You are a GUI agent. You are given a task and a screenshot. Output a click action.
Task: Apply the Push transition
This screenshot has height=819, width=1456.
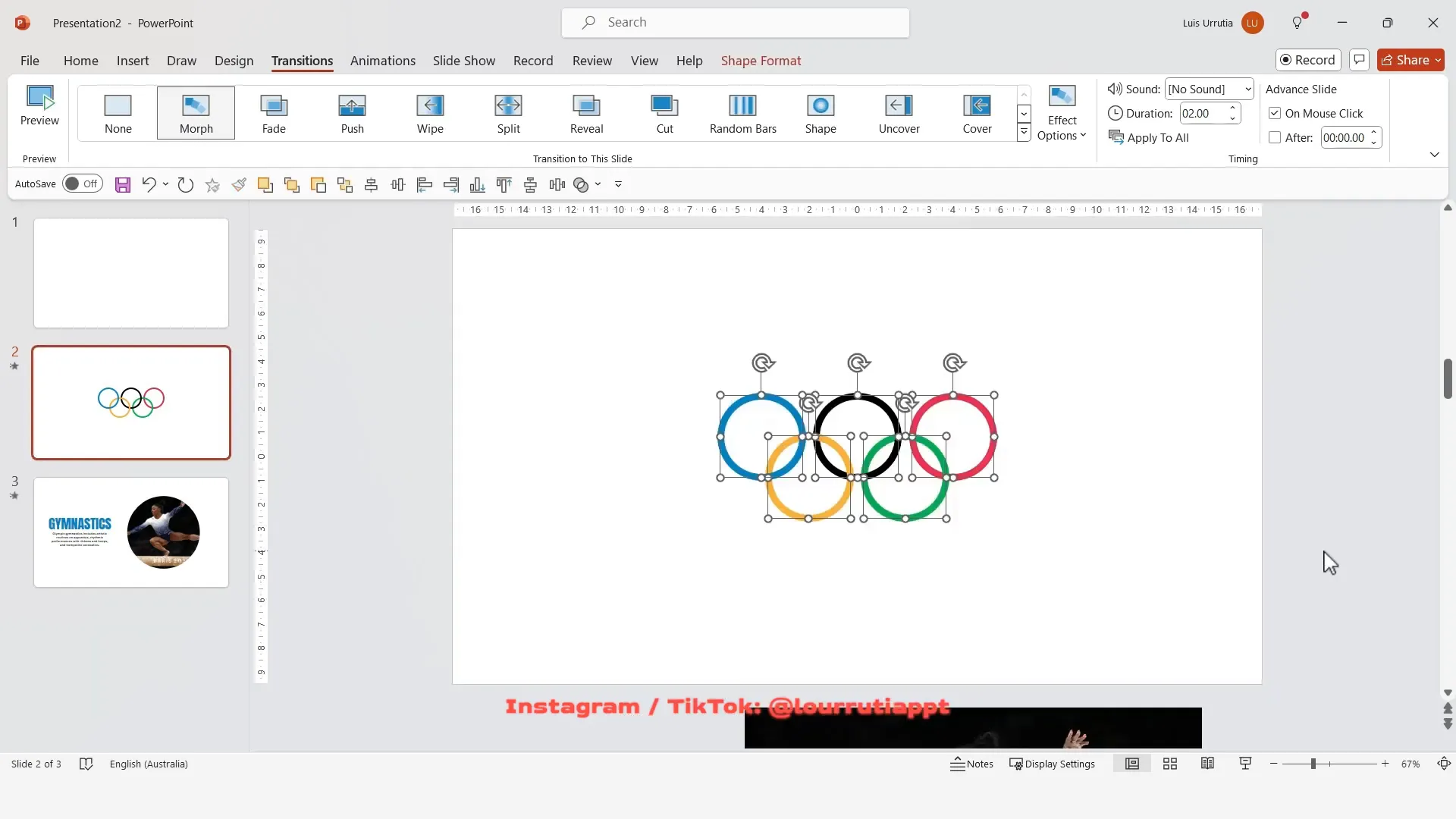click(352, 113)
